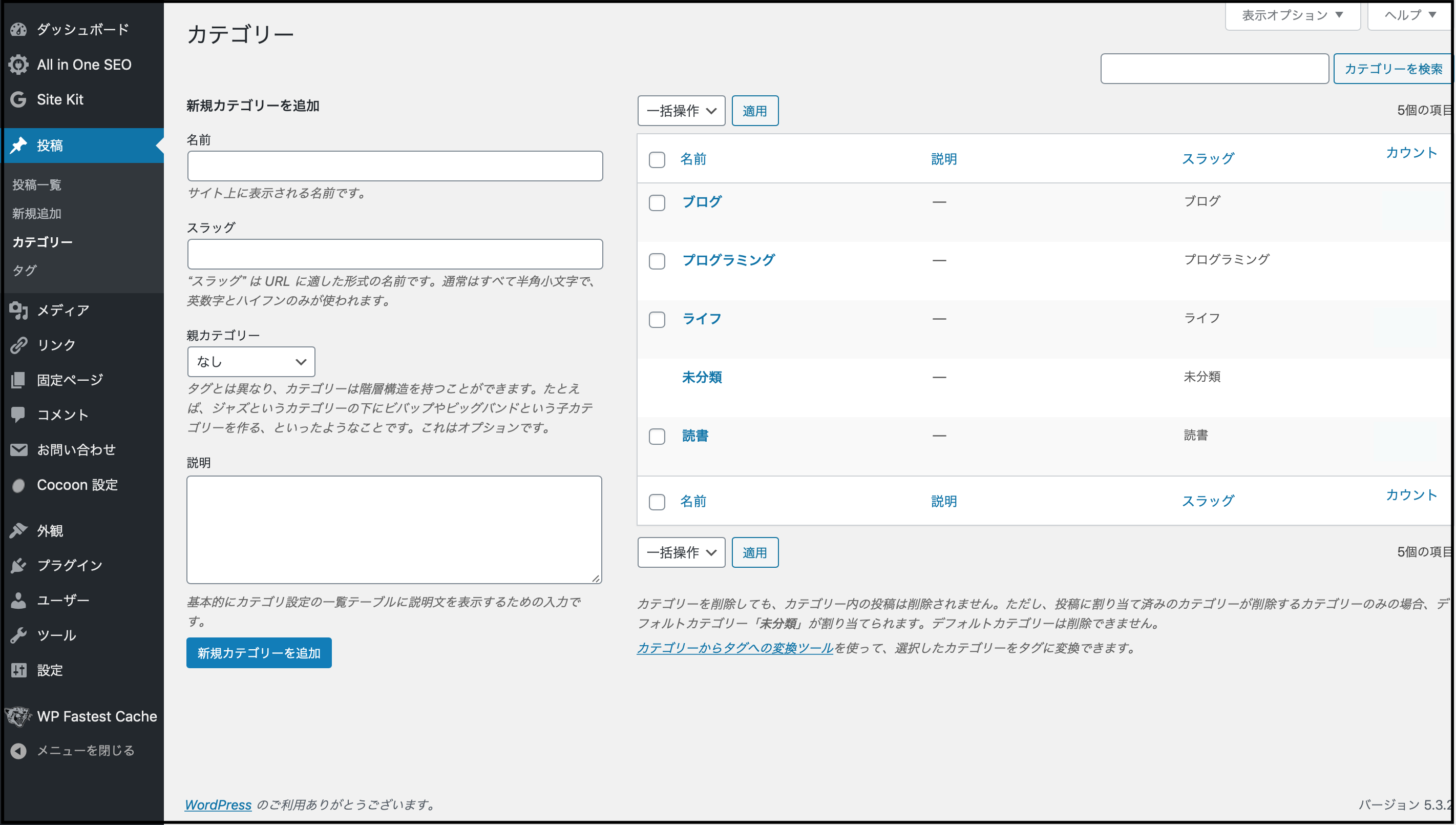Open the プログラミング category link
Screen dimensions: 1456x825
click(x=728, y=260)
